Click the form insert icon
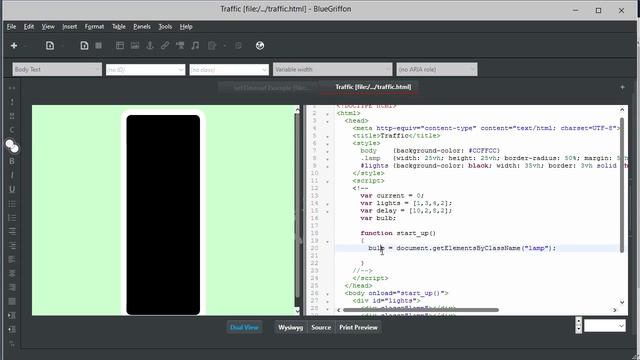The height and width of the screenshot is (360, 640). click(x=211, y=46)
